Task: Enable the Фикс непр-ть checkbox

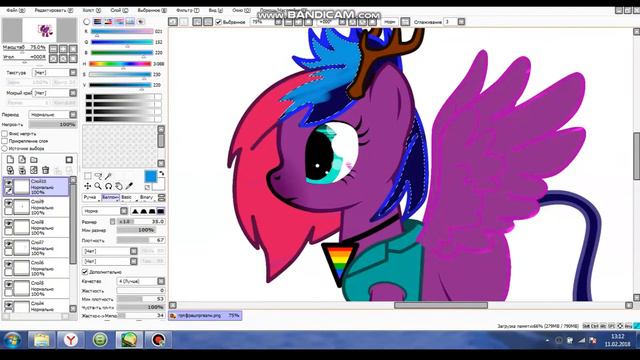Action: coord(4,133)
